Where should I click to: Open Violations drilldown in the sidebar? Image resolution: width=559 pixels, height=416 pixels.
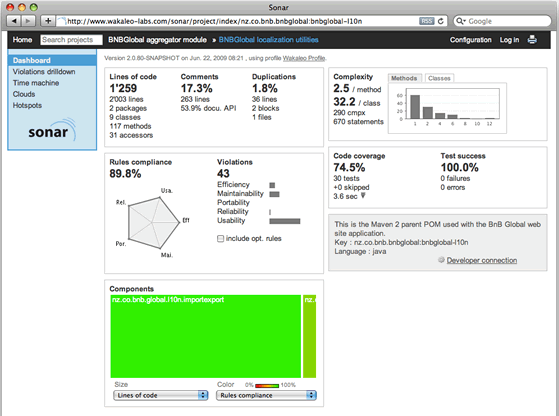[44, 72]
